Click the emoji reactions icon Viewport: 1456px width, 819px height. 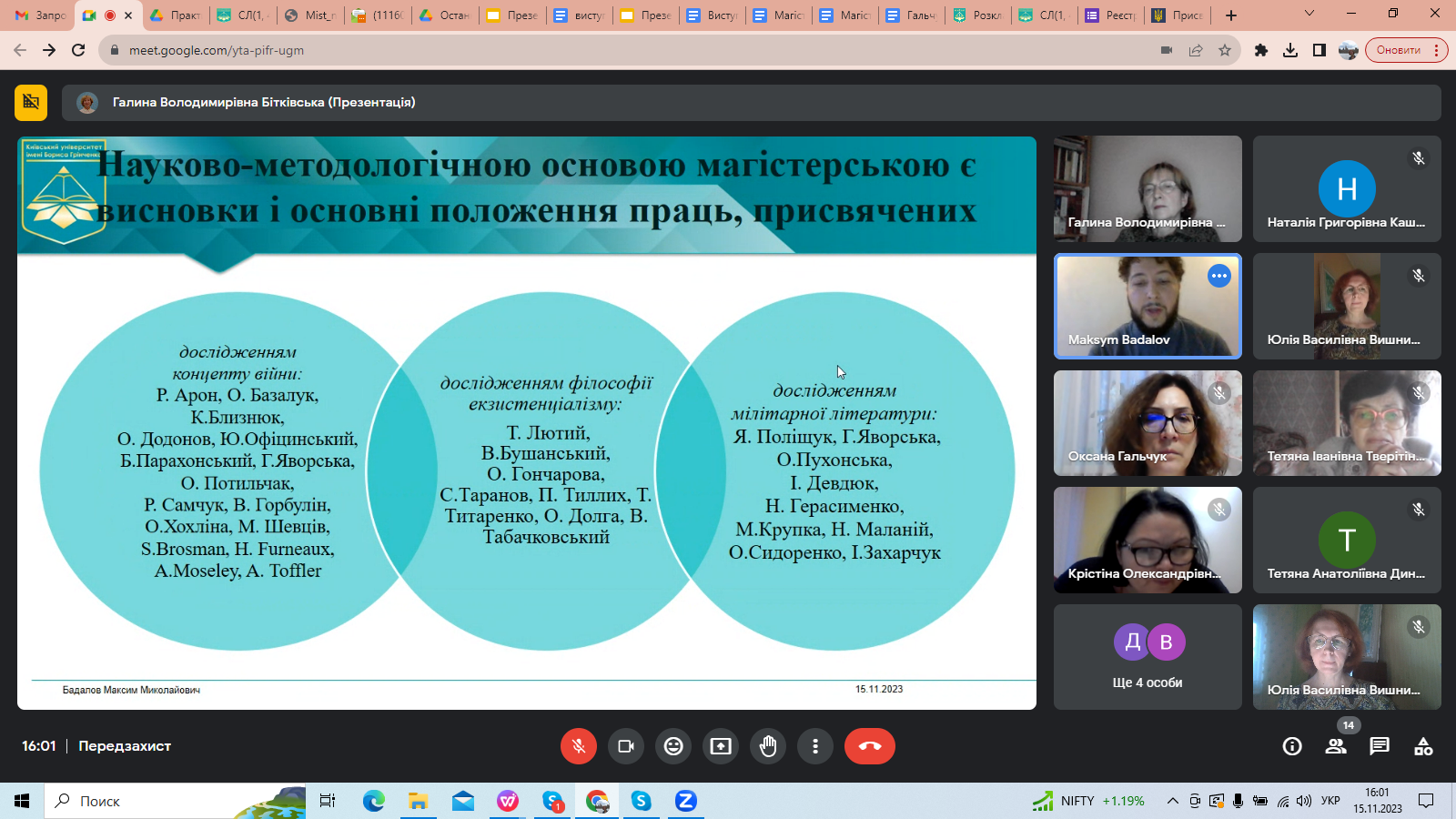coord(673,746)
